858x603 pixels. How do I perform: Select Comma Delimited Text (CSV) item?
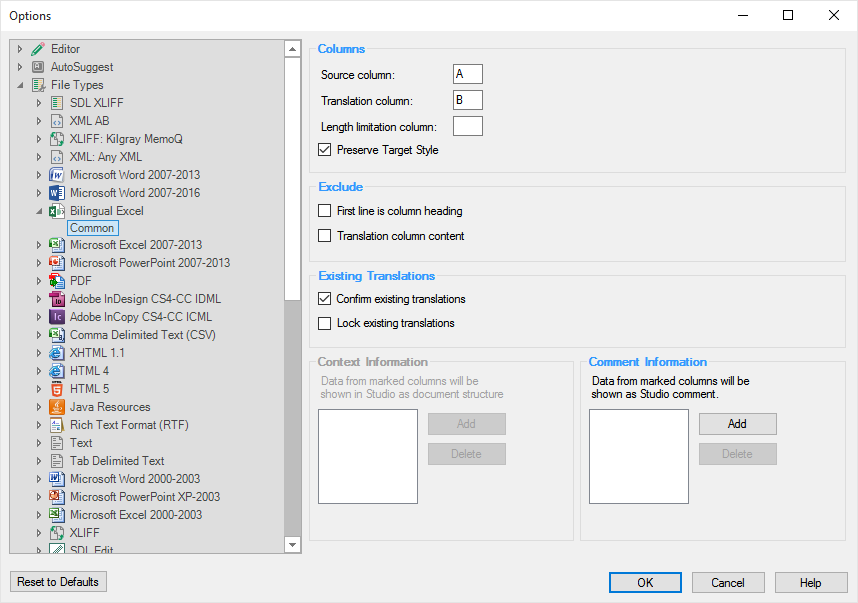pyautogui.click(x=142, y=335)
